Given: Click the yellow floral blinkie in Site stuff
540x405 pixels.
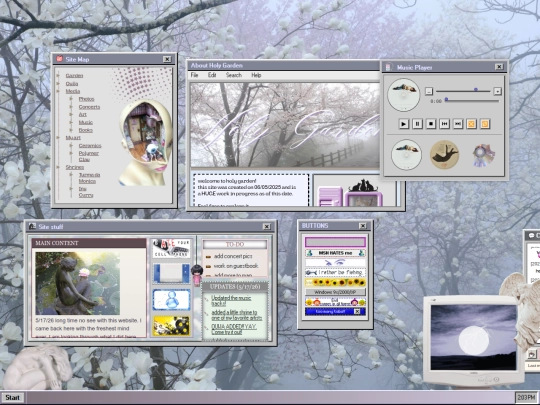Looking at the screenshot, I should pos(171,326).
